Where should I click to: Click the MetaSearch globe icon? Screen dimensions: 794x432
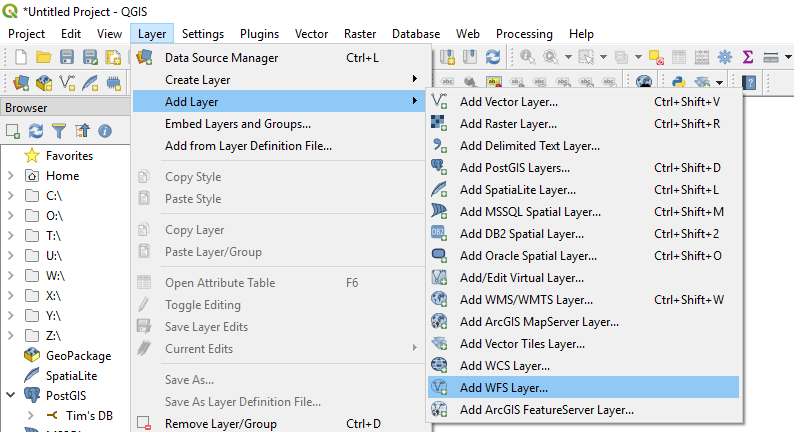click(644, 82)
